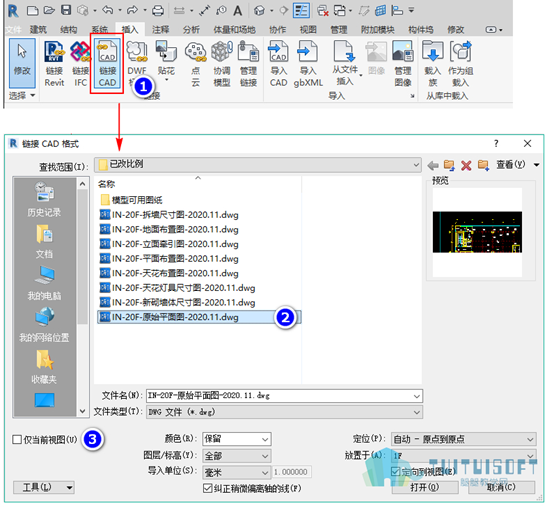Open Favorites (收藏夹) in sidebar

point(44,367)
